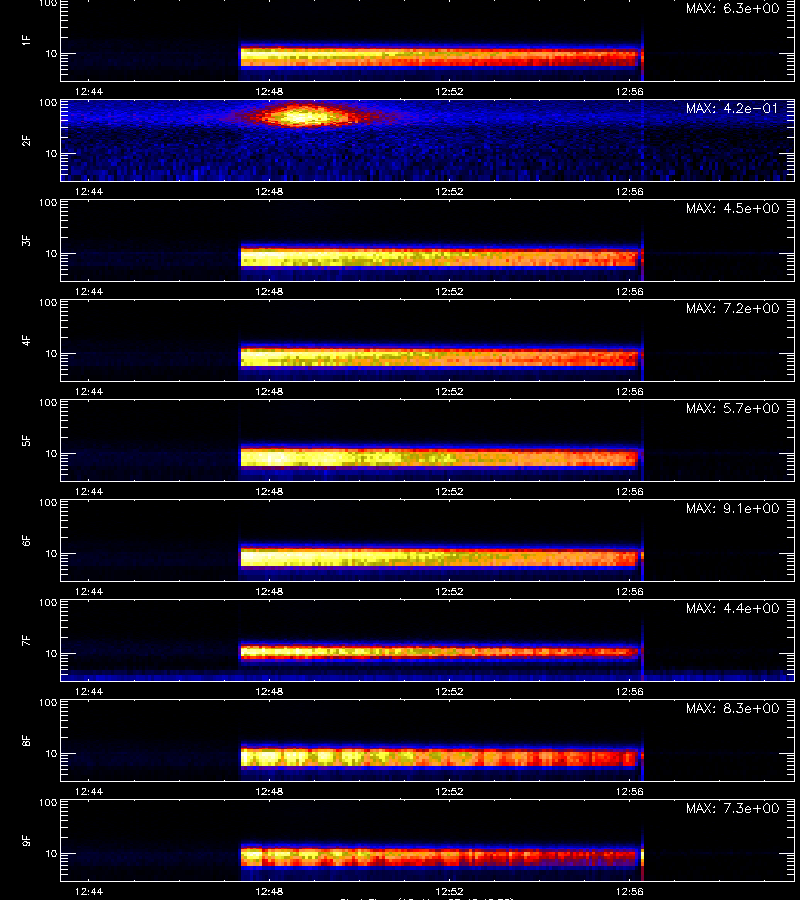Click the yellow band in the 6F spectrogram

pos(439,557)
